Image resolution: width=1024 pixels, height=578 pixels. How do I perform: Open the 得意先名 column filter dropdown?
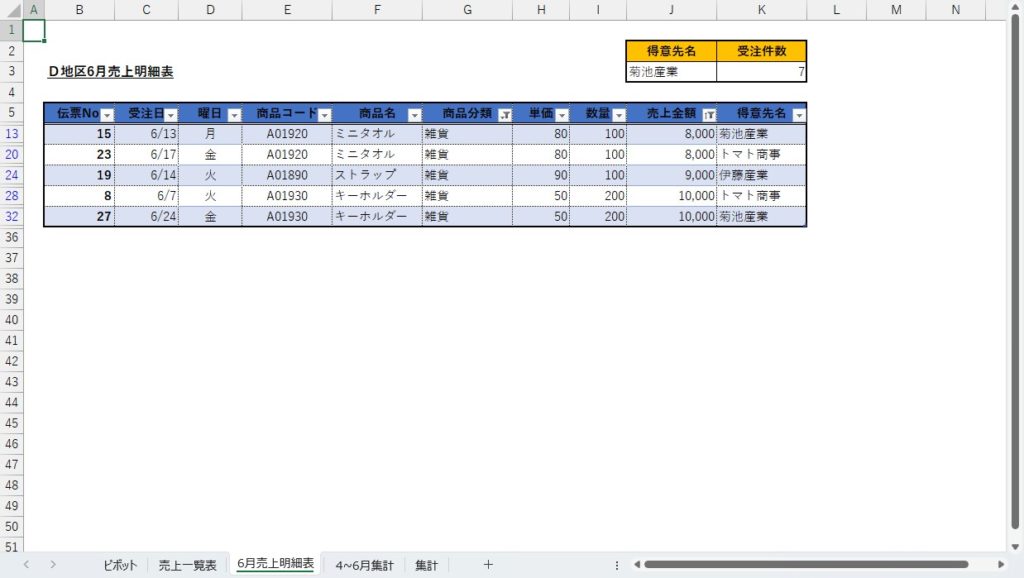798,115
